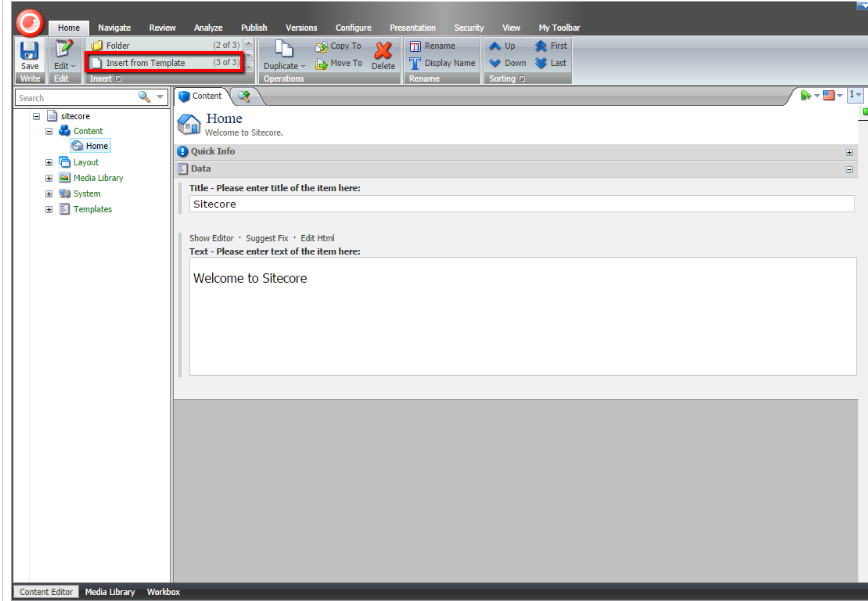
Task: Rename the selected item
Action: tap(432, 46)
